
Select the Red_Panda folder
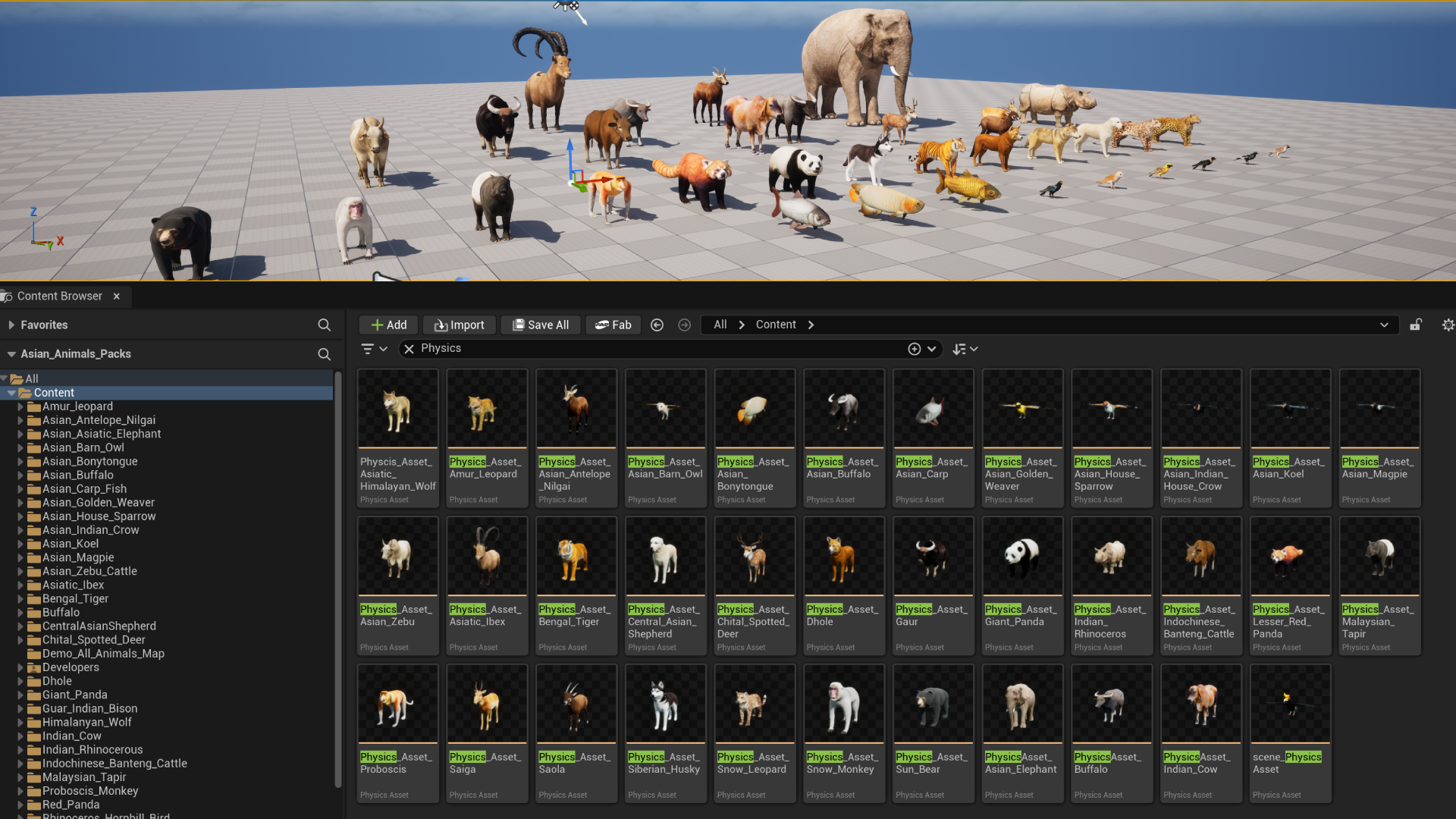click(71, 805)
